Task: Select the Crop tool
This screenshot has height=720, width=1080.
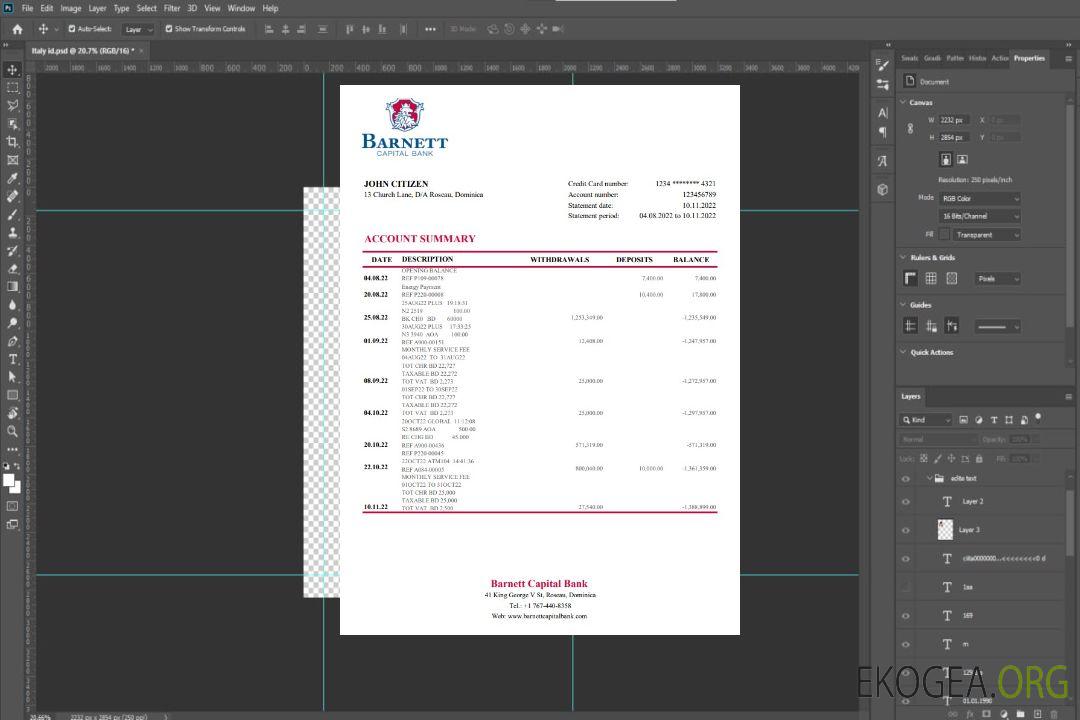Action: (12, 142)
